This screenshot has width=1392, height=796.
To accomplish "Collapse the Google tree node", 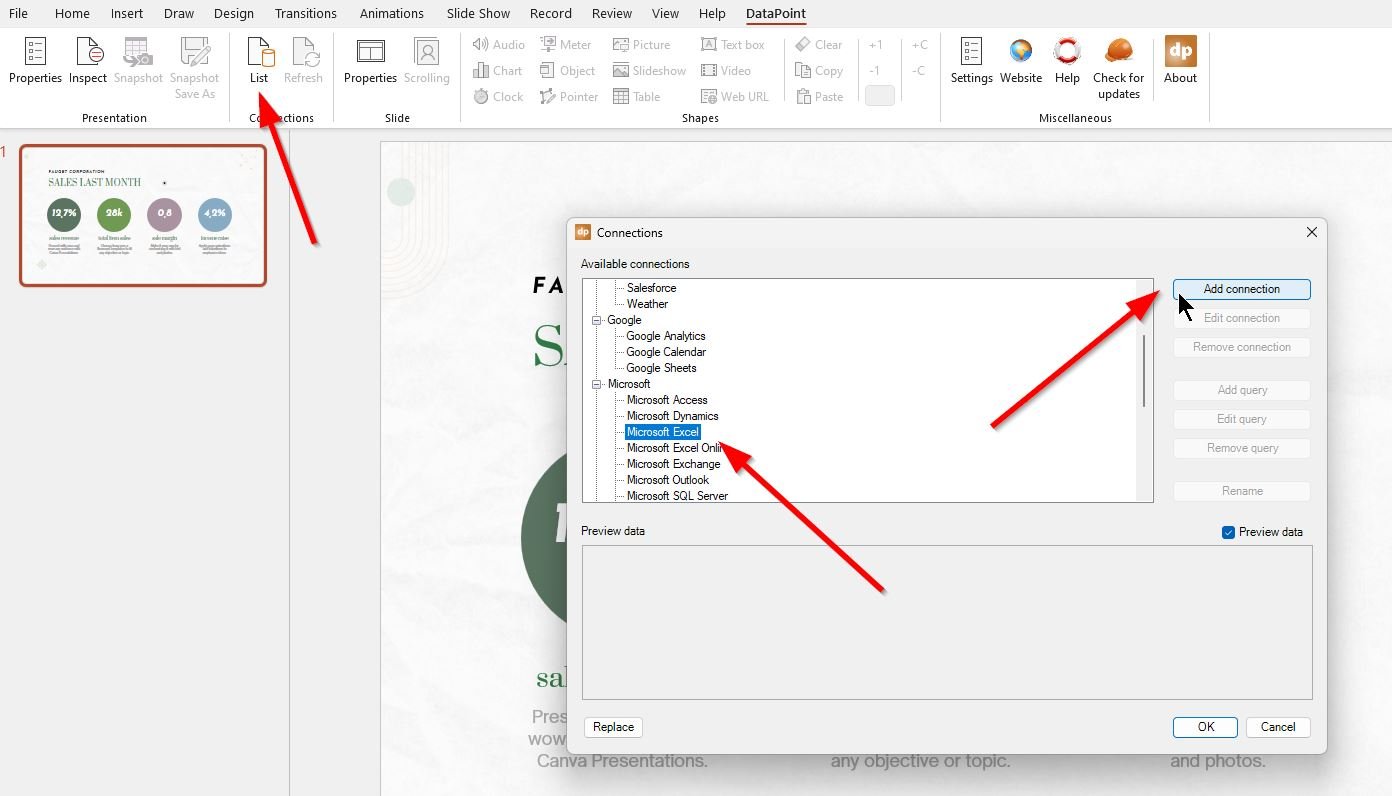I will click(x=597, y=320).
